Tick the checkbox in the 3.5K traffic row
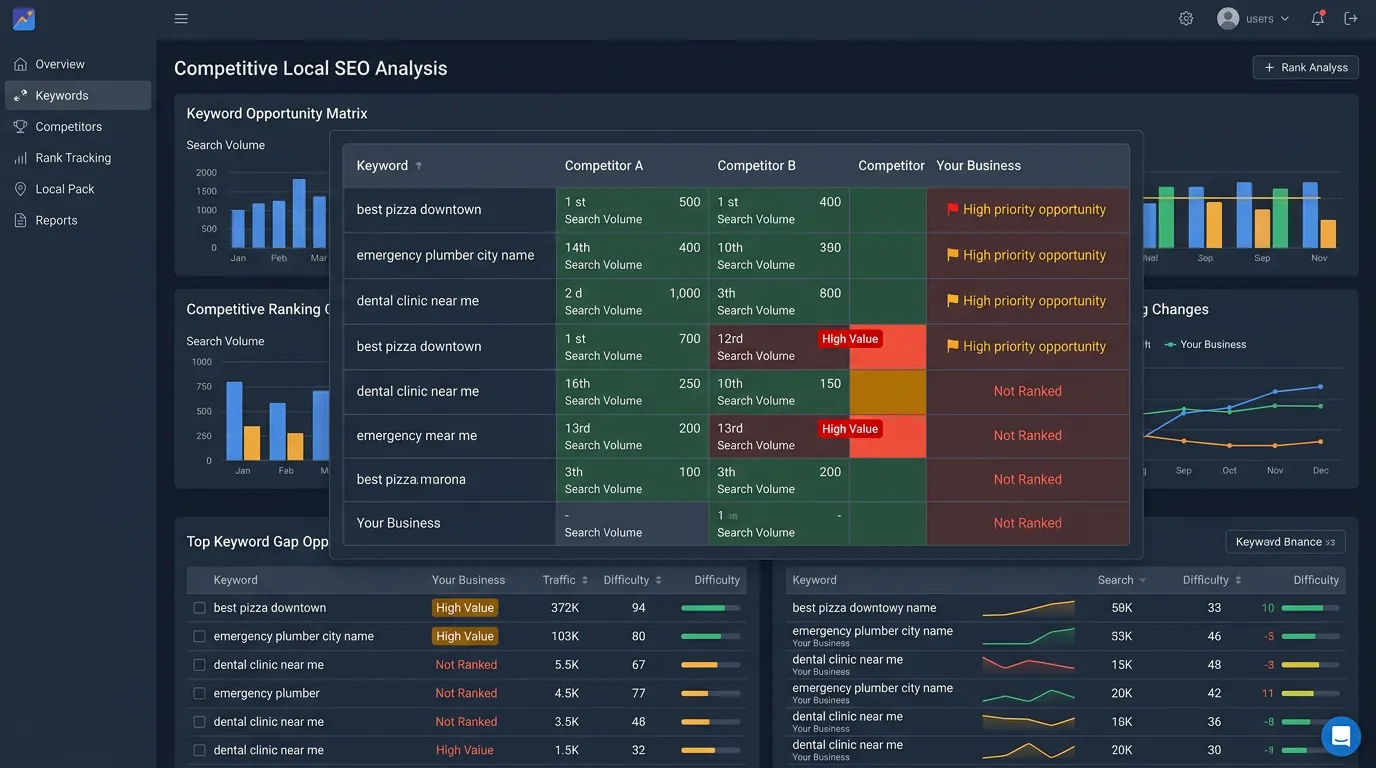Viewport: 1376px width, 768px height. click(199, 722)
